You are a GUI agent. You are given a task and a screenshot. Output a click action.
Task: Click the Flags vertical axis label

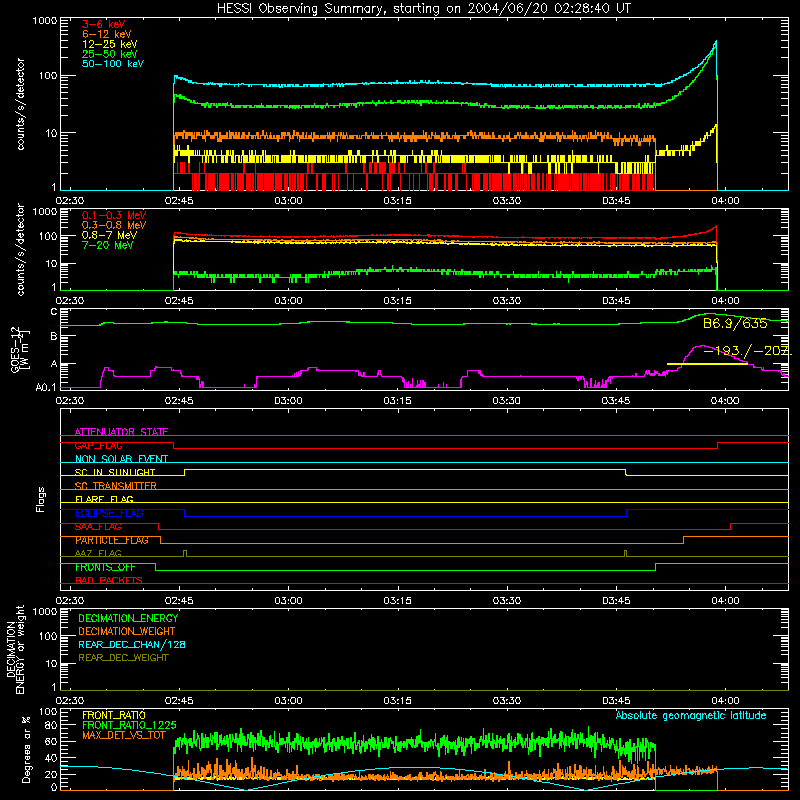click(41, 499)
